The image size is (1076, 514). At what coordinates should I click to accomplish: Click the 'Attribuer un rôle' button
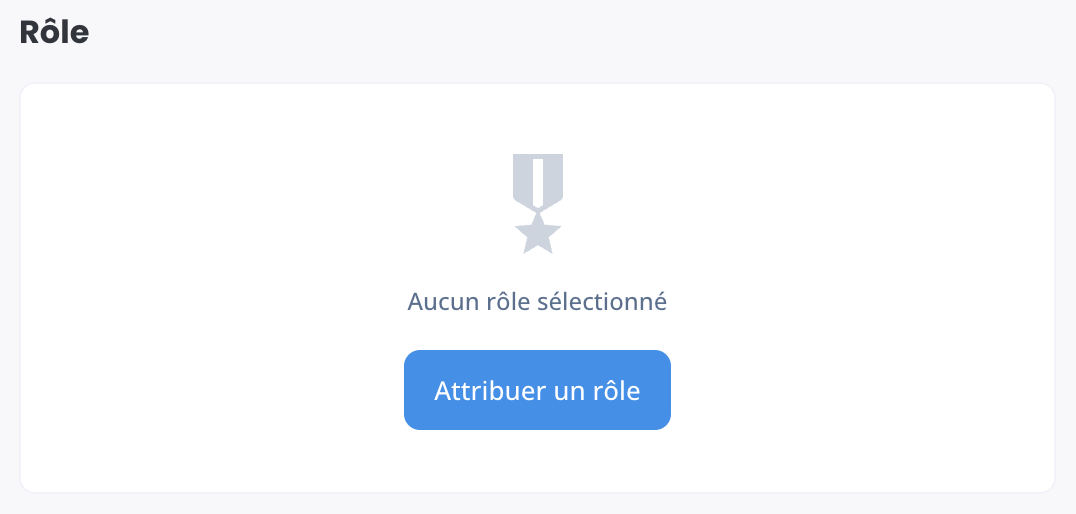click(x=537, y=390)
